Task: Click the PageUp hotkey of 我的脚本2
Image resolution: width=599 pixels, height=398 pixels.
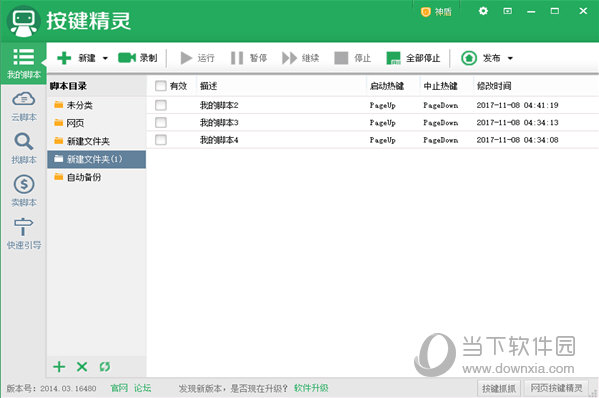Action: click(382, 105)
